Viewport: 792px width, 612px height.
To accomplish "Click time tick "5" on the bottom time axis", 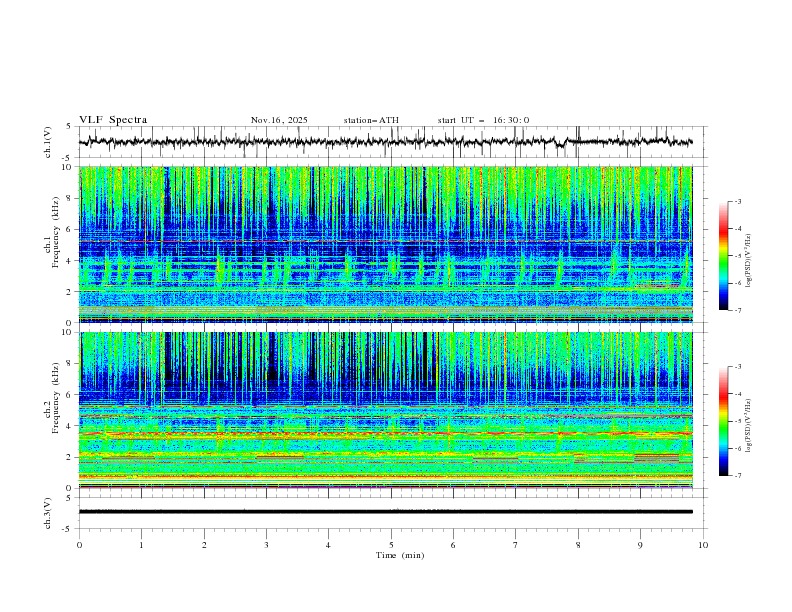I will pyautogui.click(x=391, y=545).
